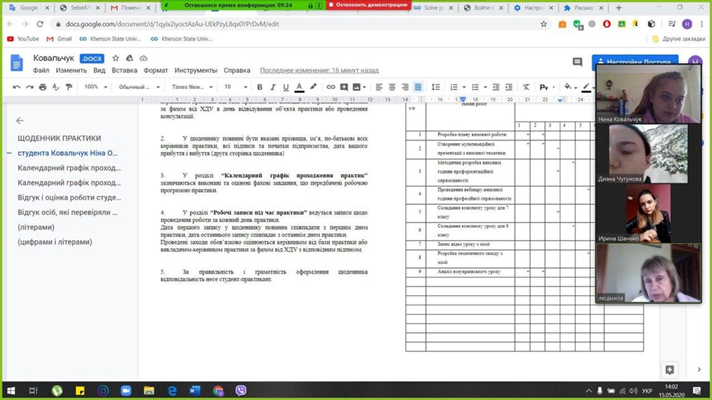Insert image toolbar icon
The image size is (712, 400).
pyautogui.click(x=356, y=87)
